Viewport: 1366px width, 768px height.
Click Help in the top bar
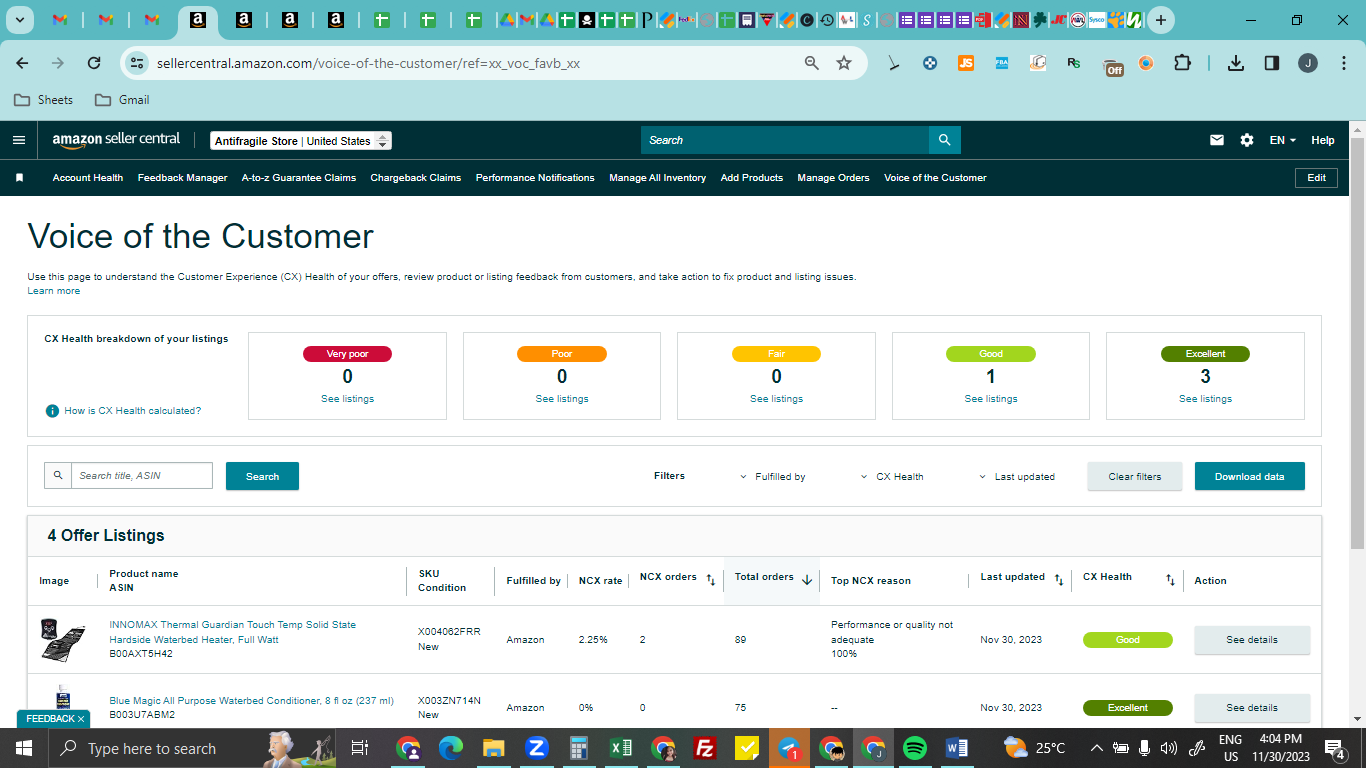click(x=1323, y=140)
